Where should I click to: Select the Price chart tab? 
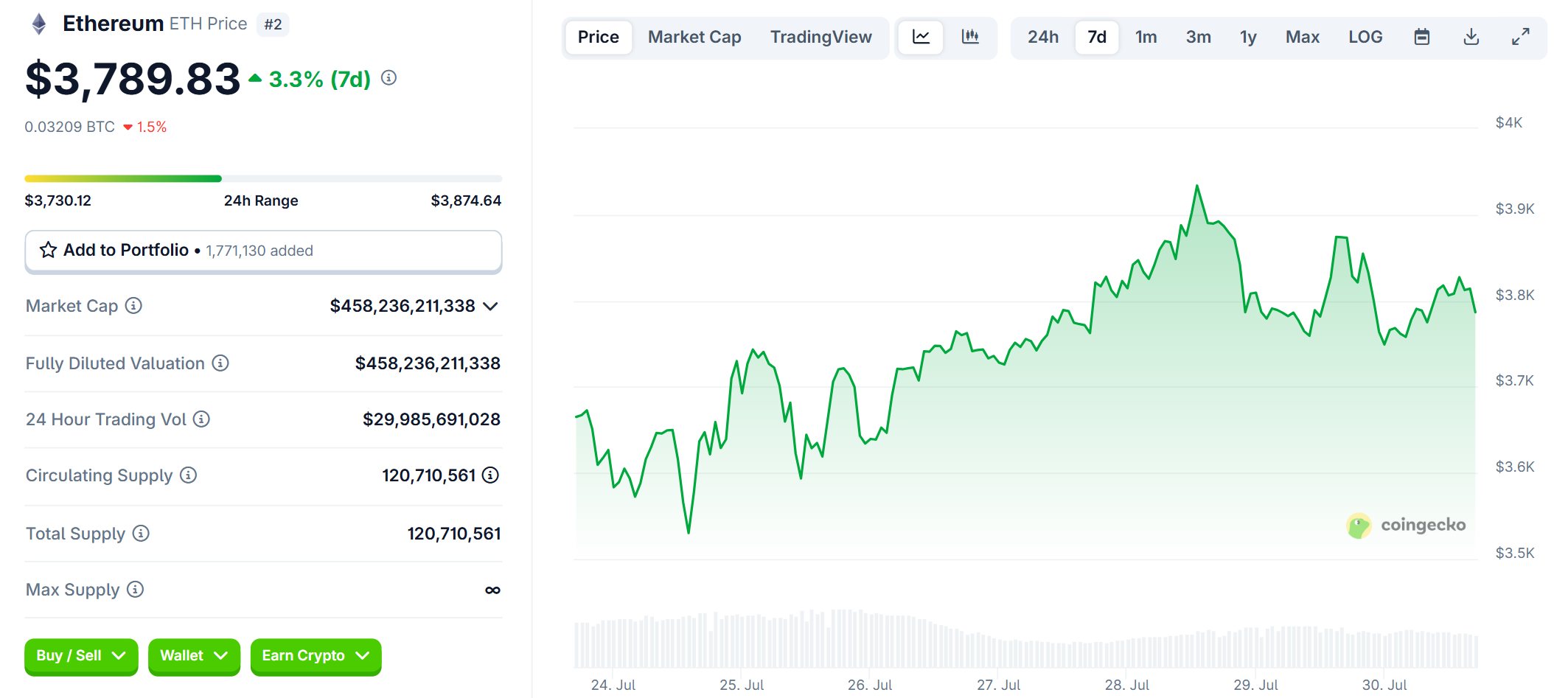(599, 37)
